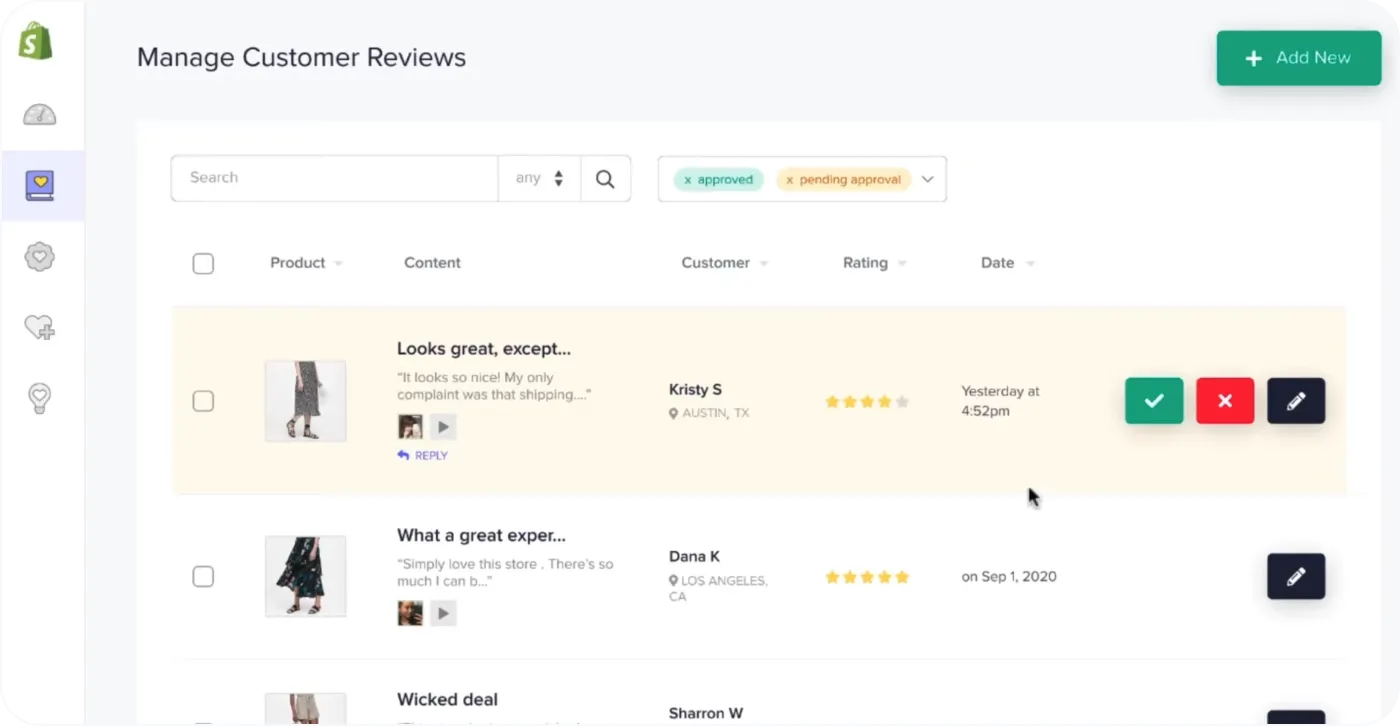Select the checkbox next to Dana K's review

203,576
